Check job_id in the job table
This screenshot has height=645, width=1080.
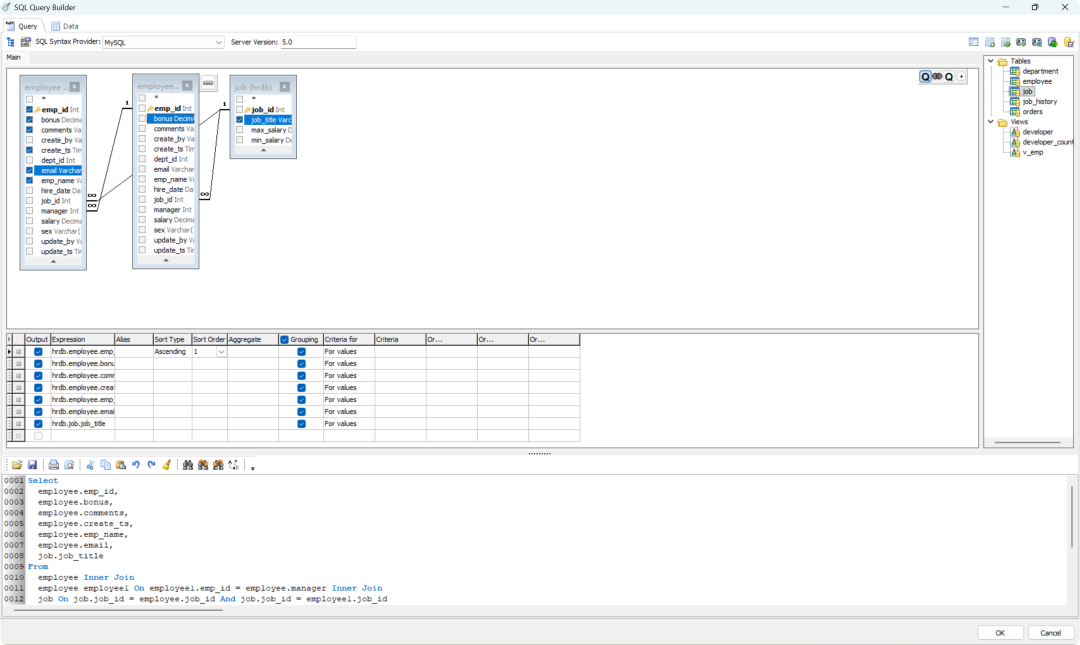[240, 110]
